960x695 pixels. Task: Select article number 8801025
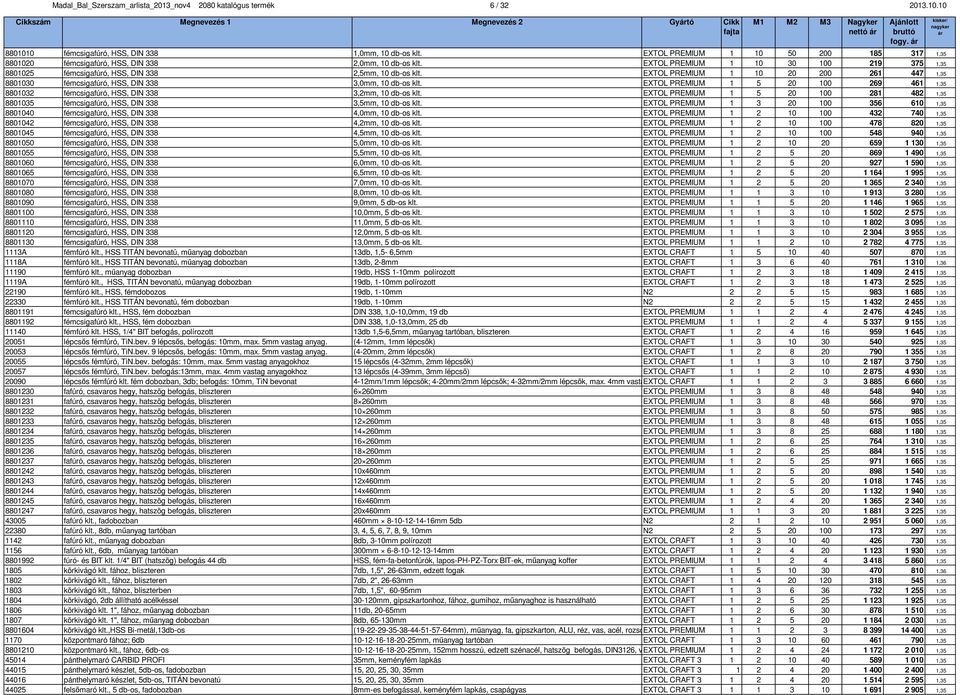(x=20, y=73)
